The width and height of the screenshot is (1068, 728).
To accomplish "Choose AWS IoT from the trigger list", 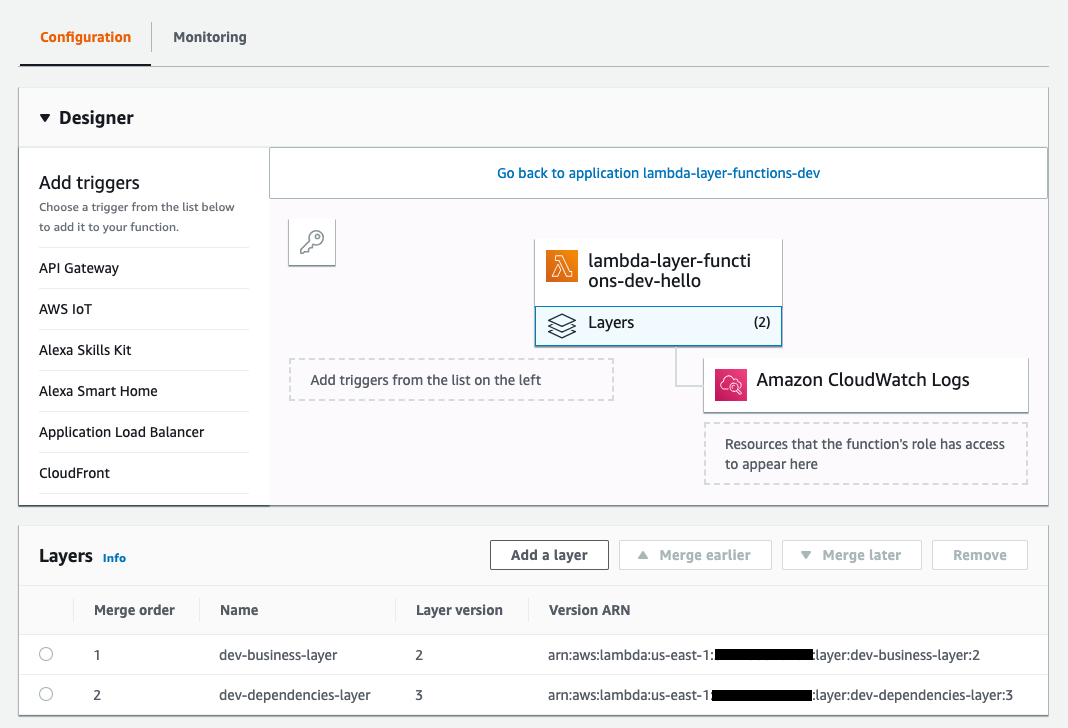I will coord(65,309).
